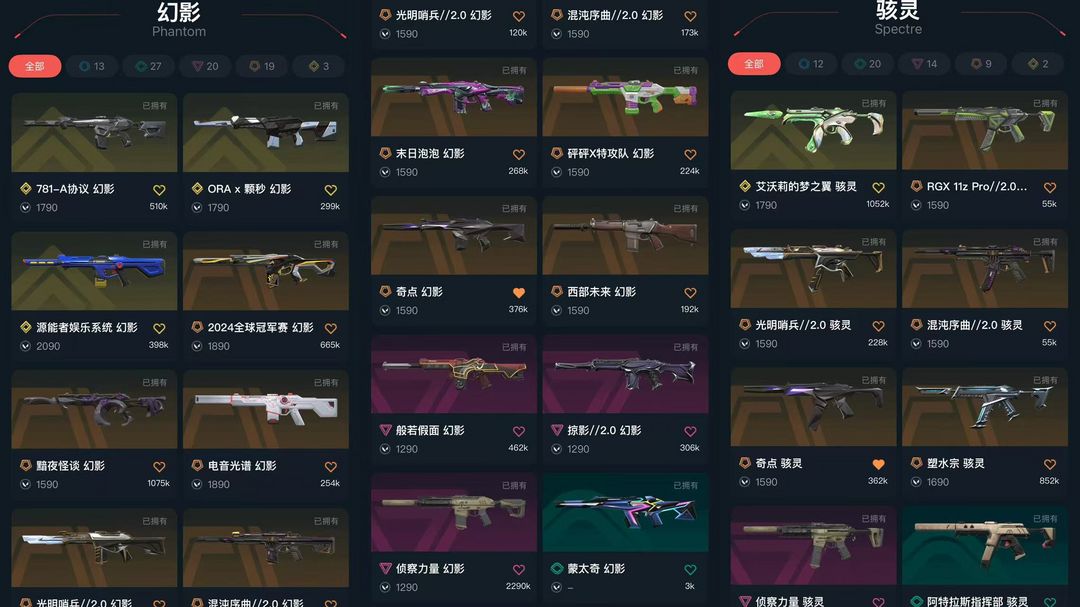Click the tier icon beside 源能者娱乐系统 幻影

click(25, 327)
